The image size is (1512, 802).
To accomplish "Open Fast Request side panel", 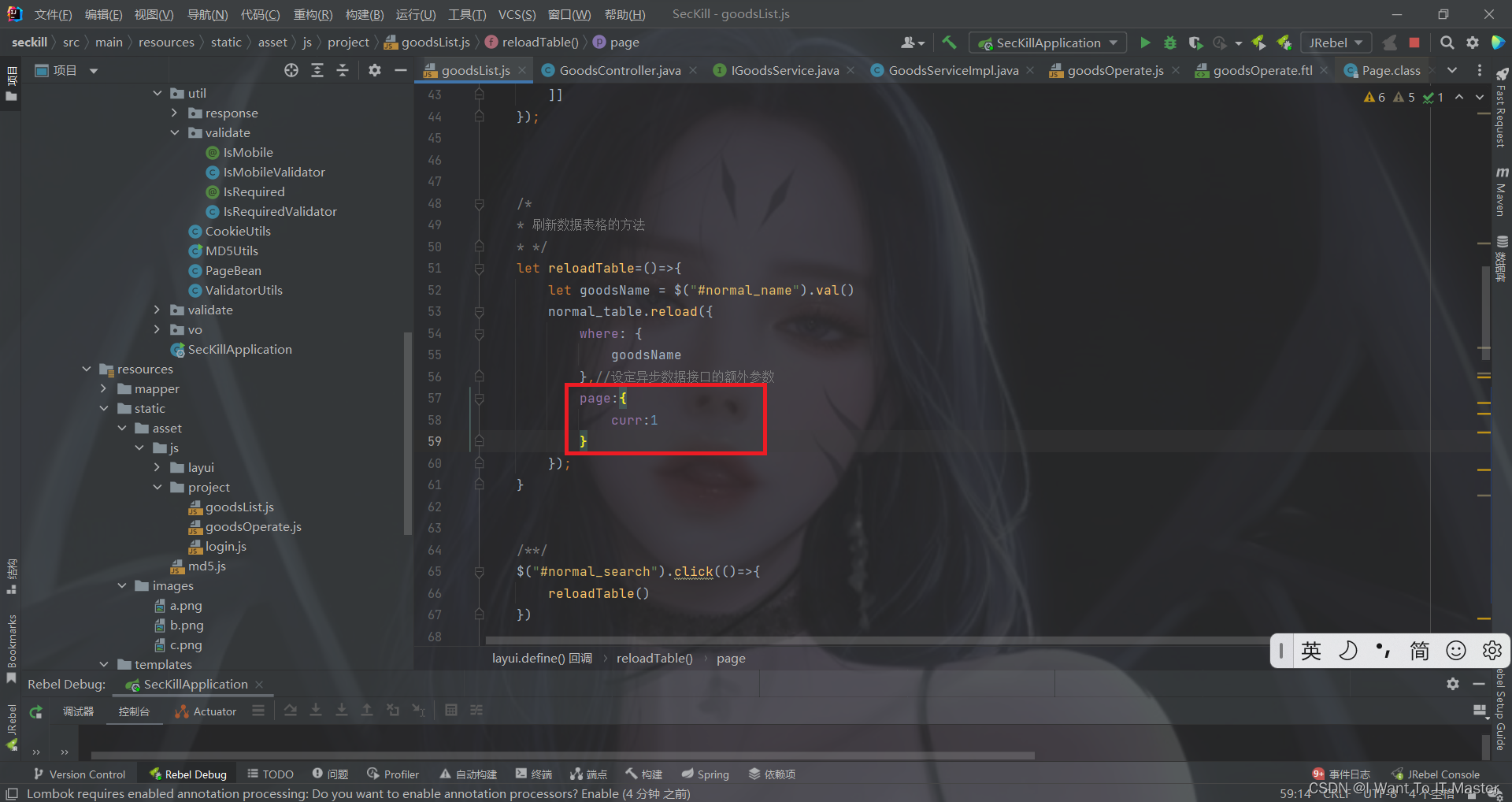I will (1502, 108).
